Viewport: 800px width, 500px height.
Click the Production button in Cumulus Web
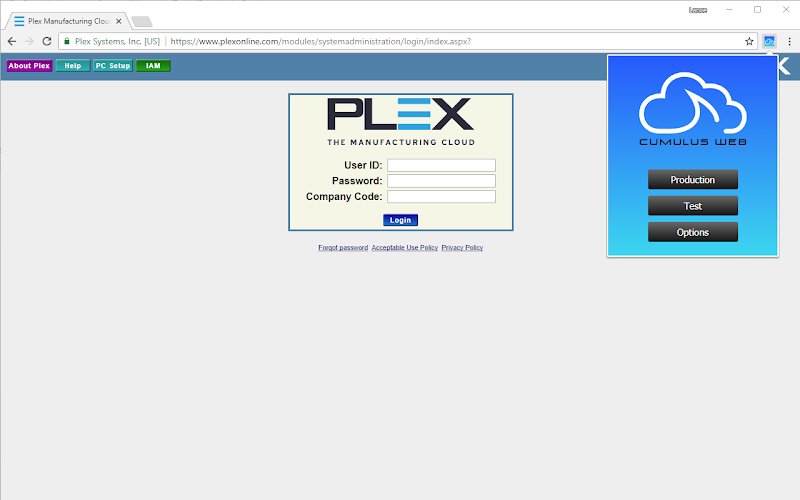click(693, 180)
